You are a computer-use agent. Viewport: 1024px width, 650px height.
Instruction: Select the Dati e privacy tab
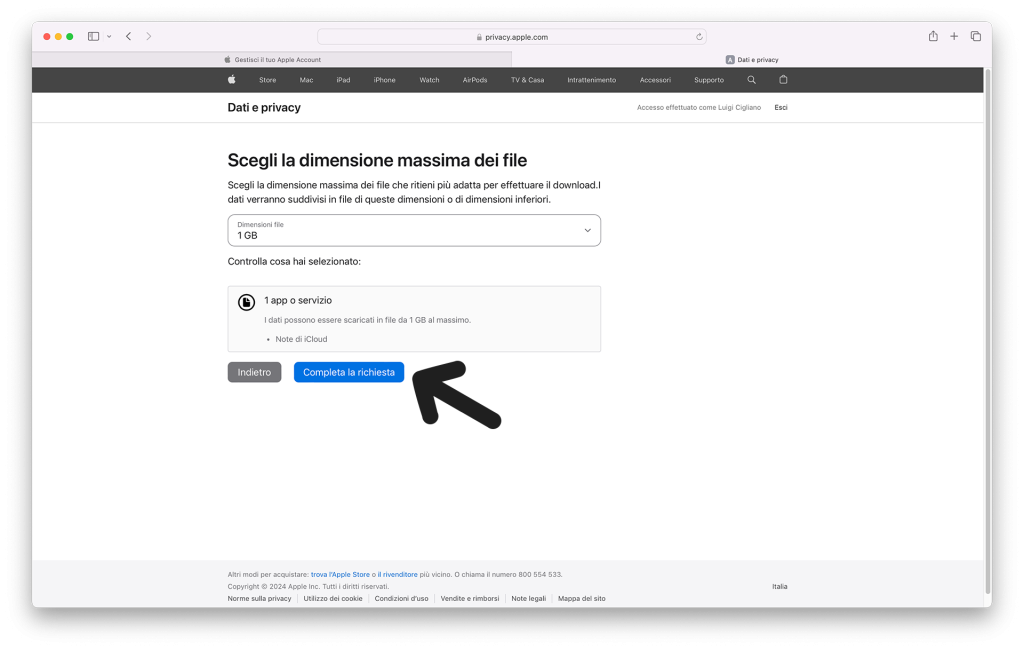[x=752, y=59]
